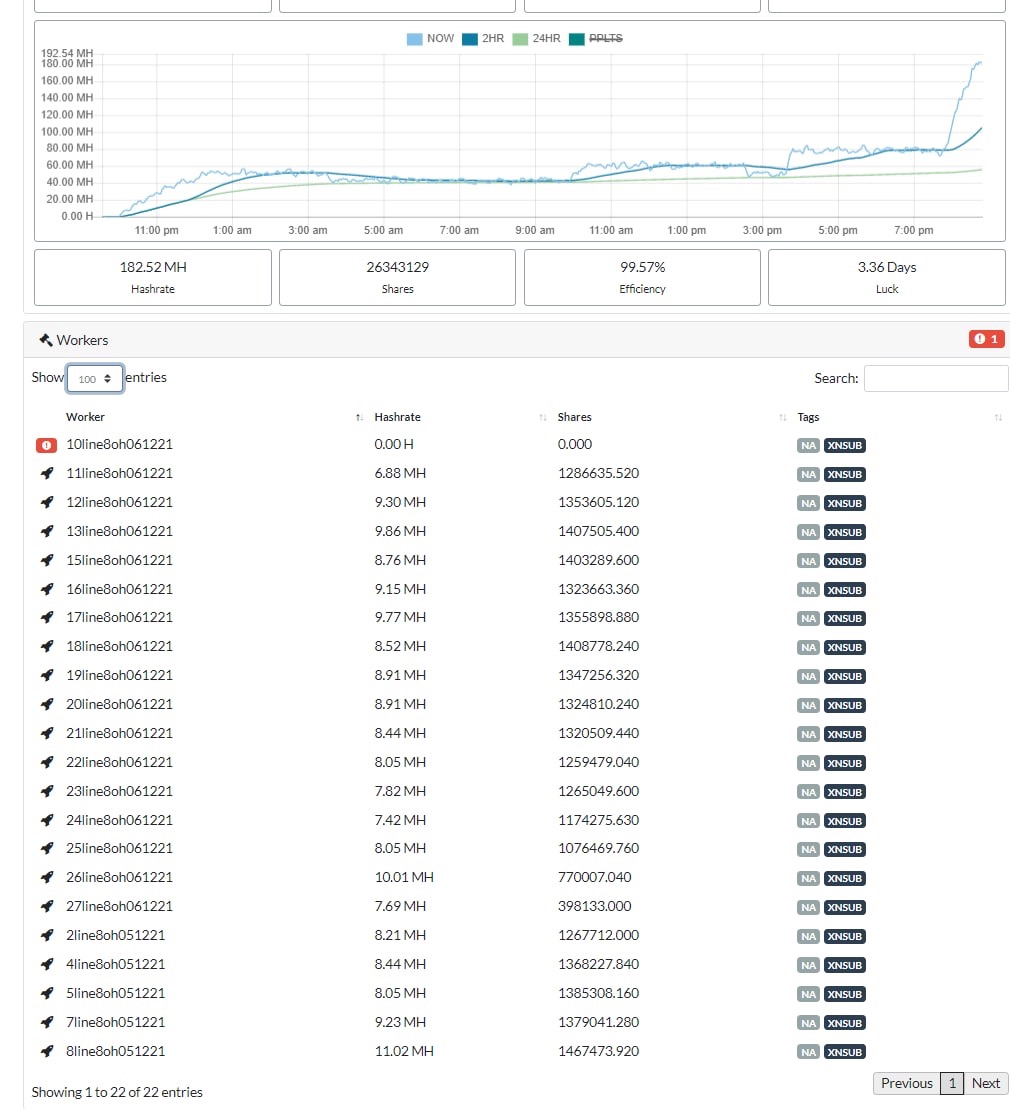Click rocket icon next to 26line8oh061221
This screenshot has width=1010, height=1109.
(47, 878)
